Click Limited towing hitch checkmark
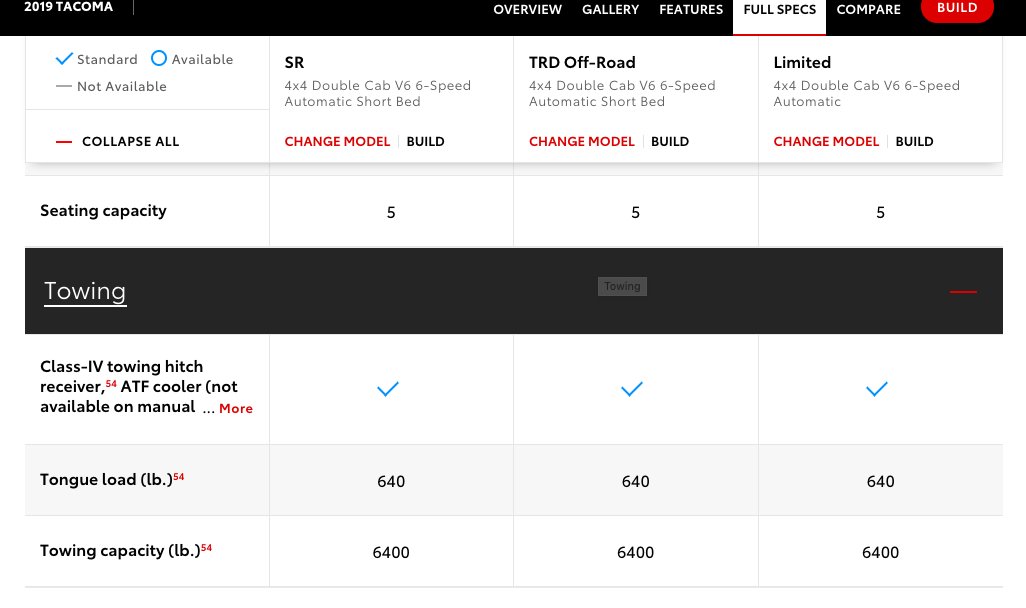The height and width of the screenshot is (608, 1026). (877, 389)
